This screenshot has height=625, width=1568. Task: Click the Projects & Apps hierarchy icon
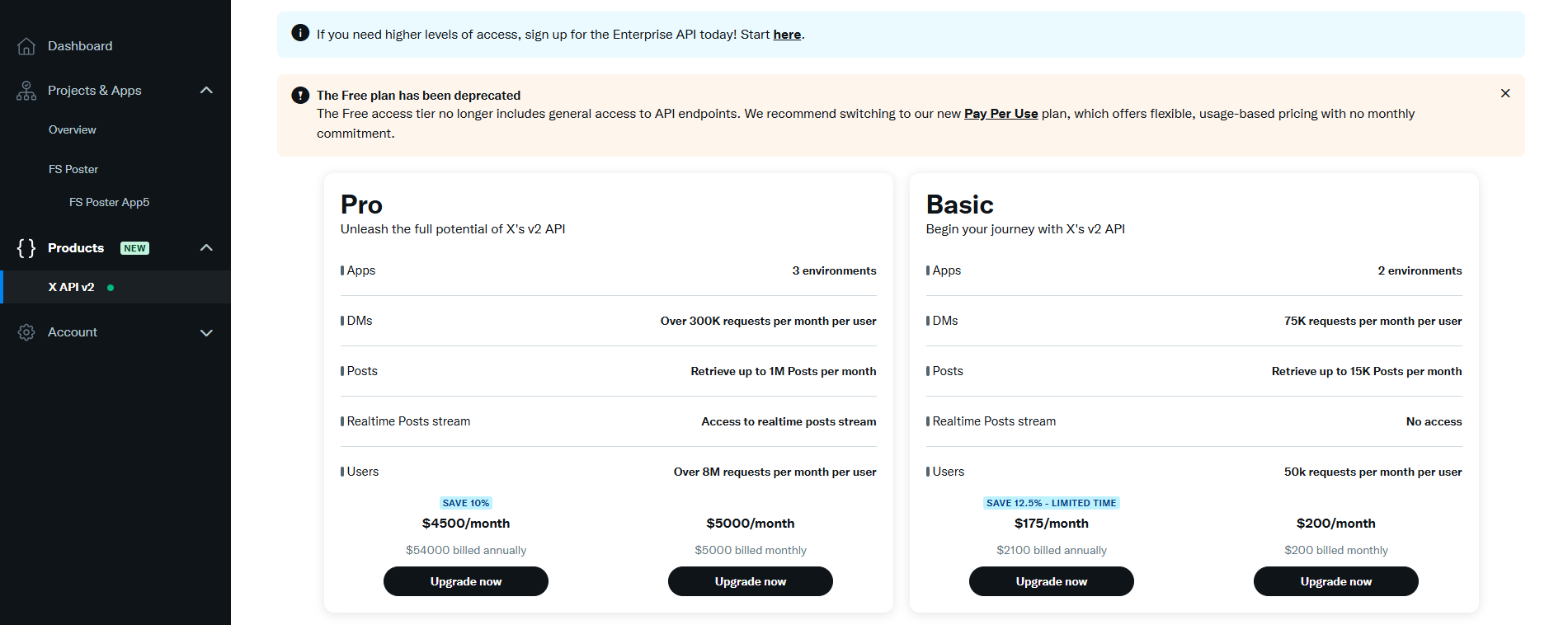(26, 91)
